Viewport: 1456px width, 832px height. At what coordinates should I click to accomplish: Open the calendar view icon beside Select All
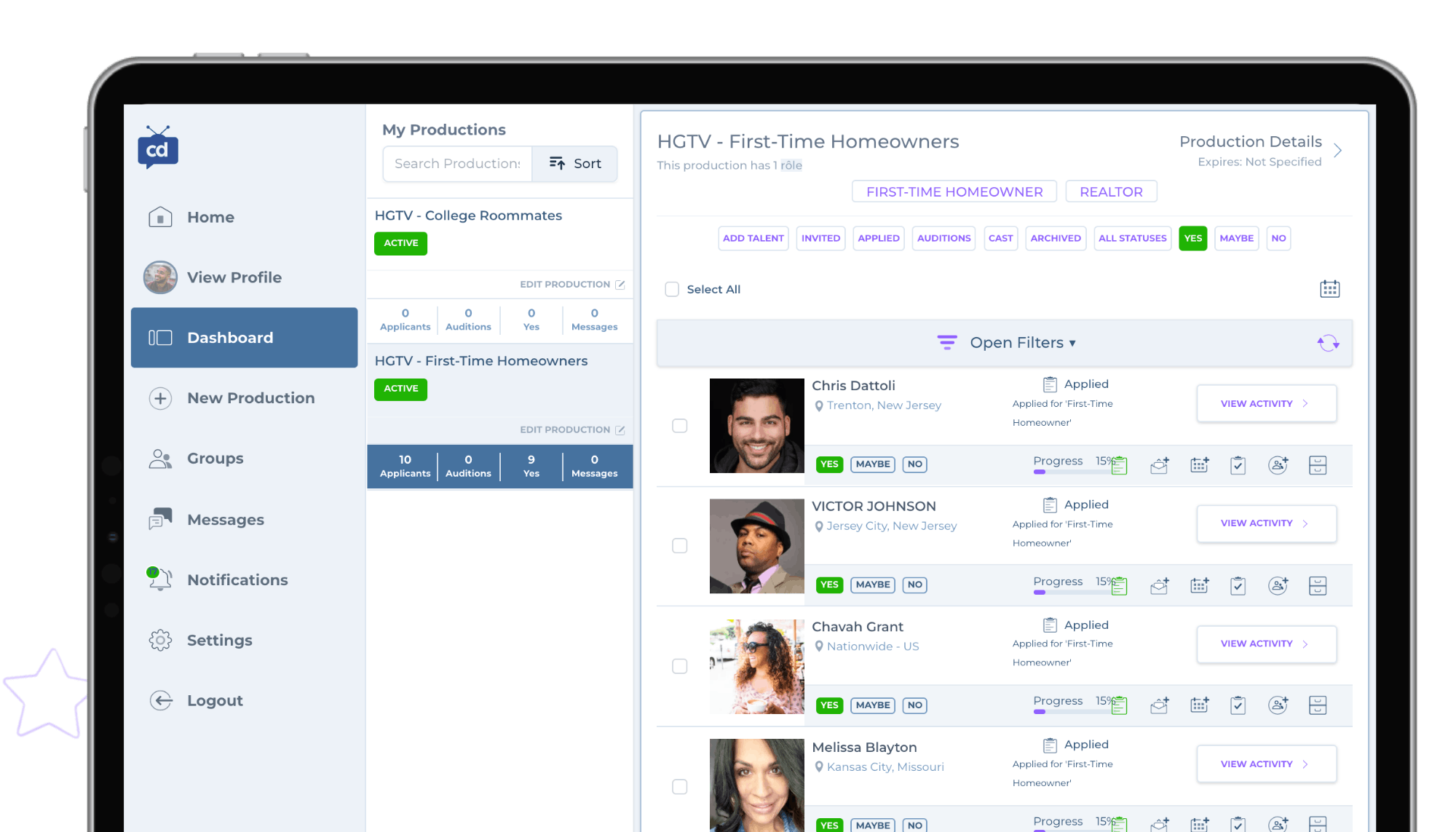click(x=1329, y=289)
